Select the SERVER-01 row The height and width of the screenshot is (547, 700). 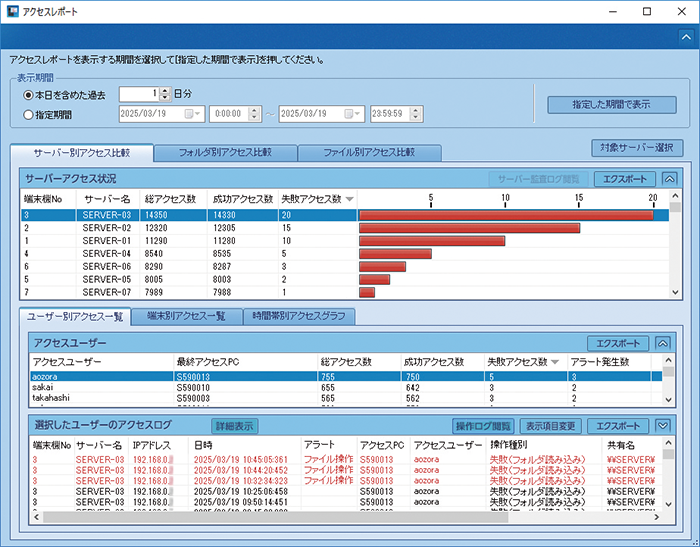tap(345, 241)
